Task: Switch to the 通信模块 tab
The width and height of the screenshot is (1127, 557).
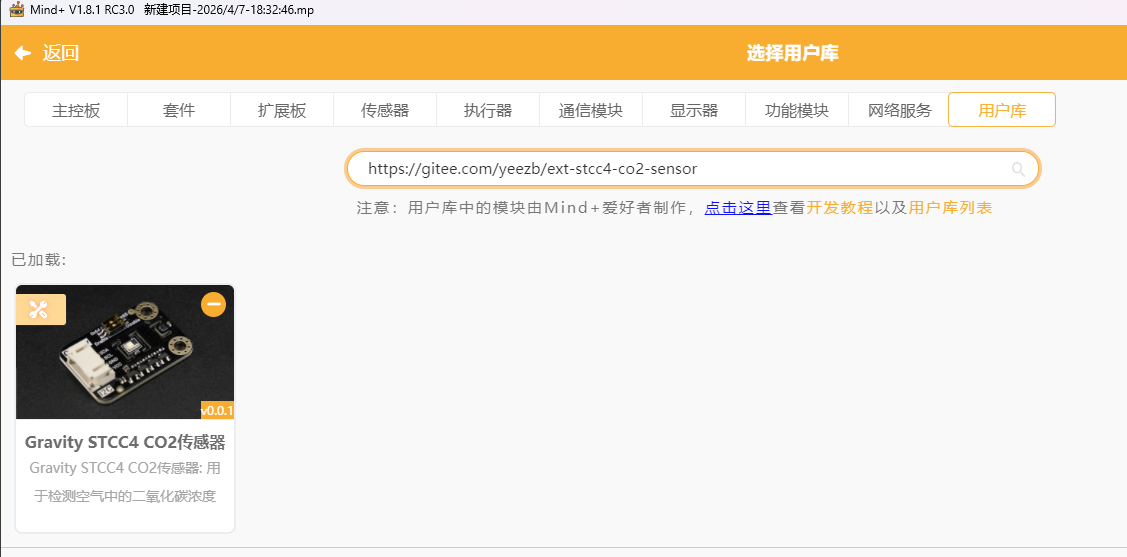Action: coord(591,110)
